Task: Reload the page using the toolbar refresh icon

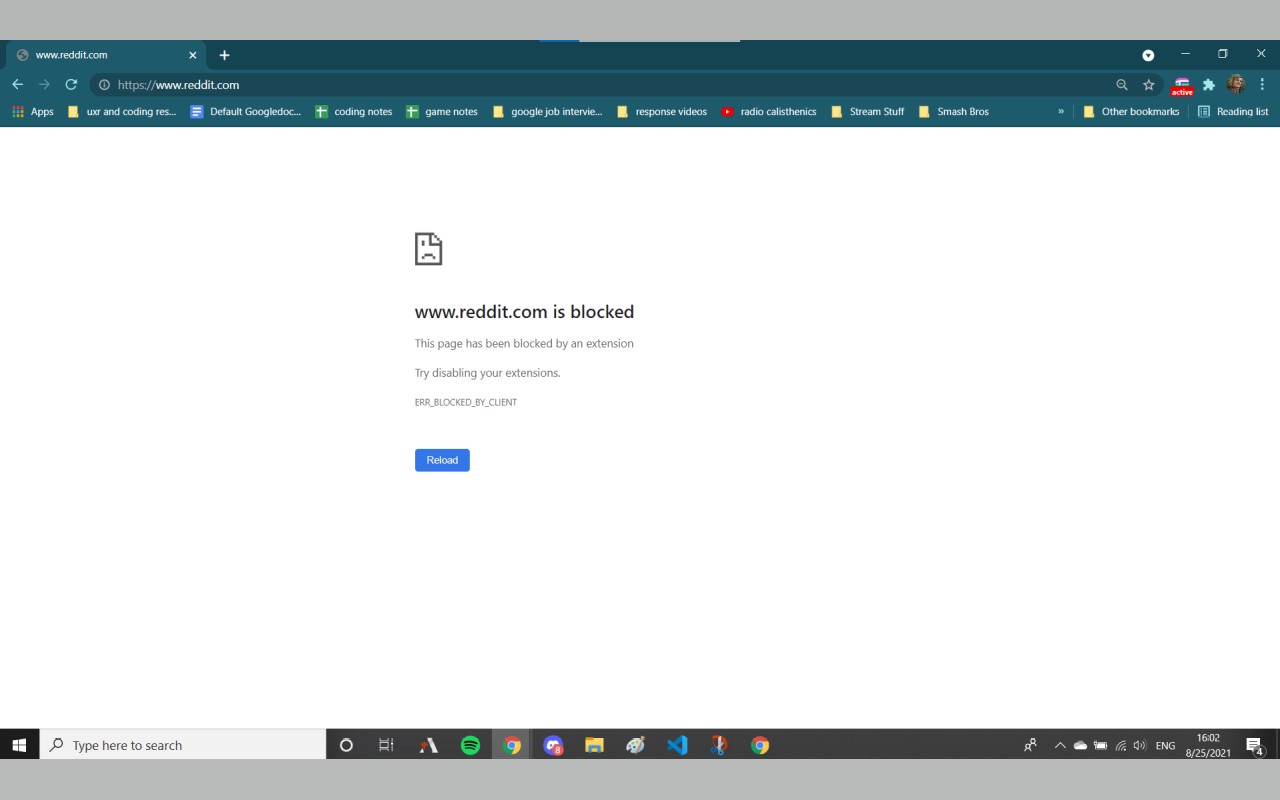Action: pyautogui.click(x=71, y=85)
